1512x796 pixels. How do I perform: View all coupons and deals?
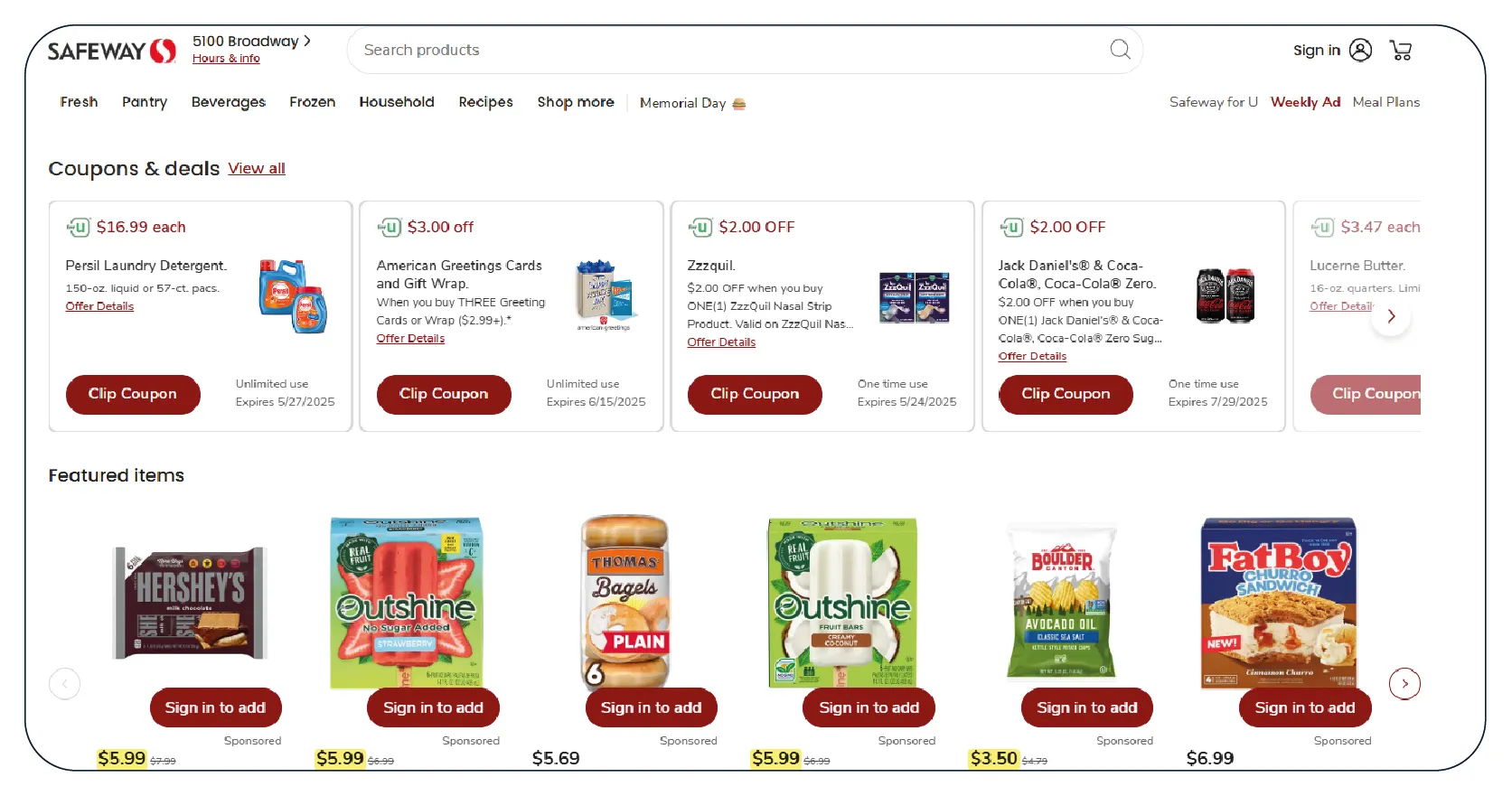[x=257, y=168]
